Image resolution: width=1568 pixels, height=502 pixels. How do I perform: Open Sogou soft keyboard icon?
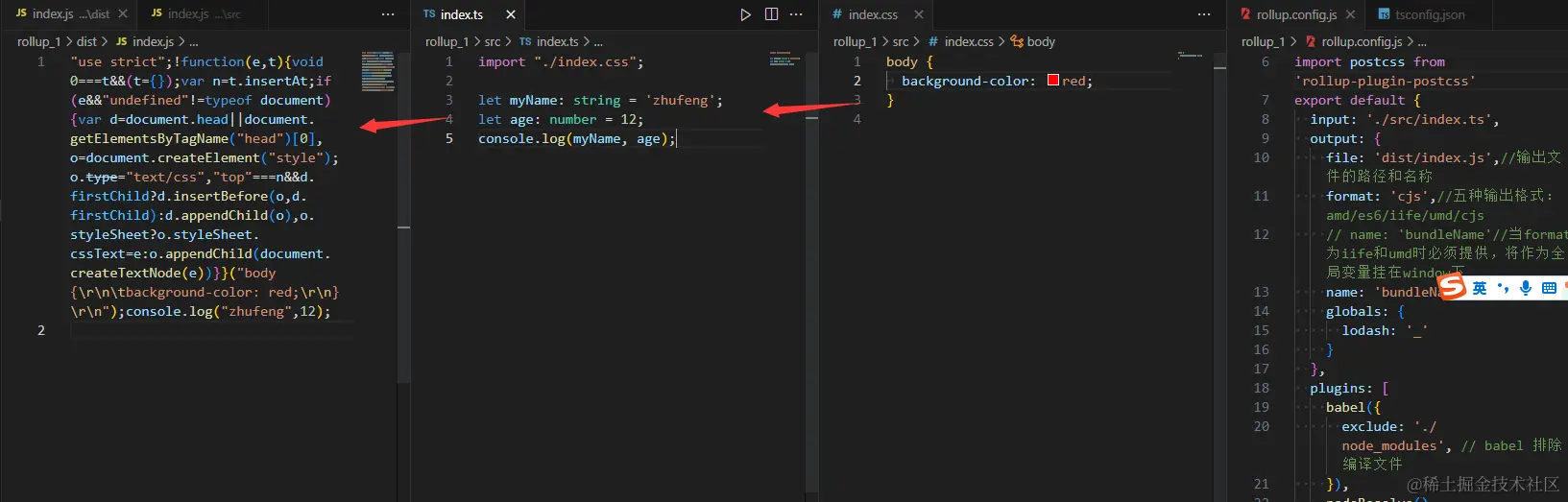(1549, 288)
